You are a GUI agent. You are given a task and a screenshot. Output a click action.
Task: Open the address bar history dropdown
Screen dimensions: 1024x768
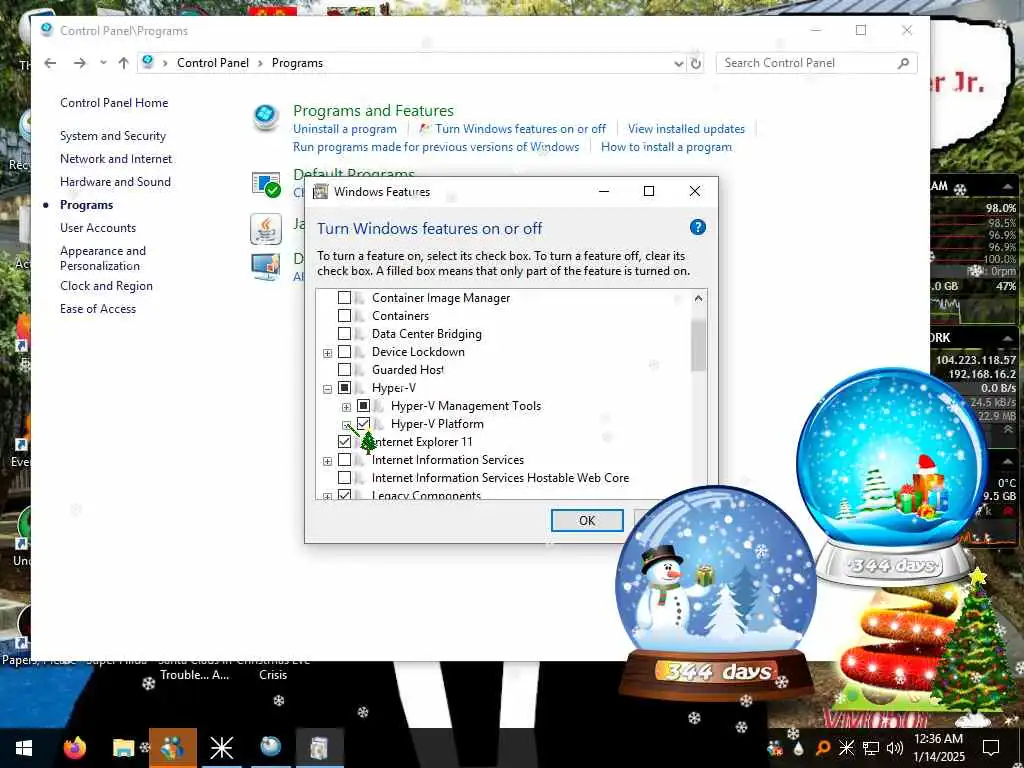coord(679,63)
